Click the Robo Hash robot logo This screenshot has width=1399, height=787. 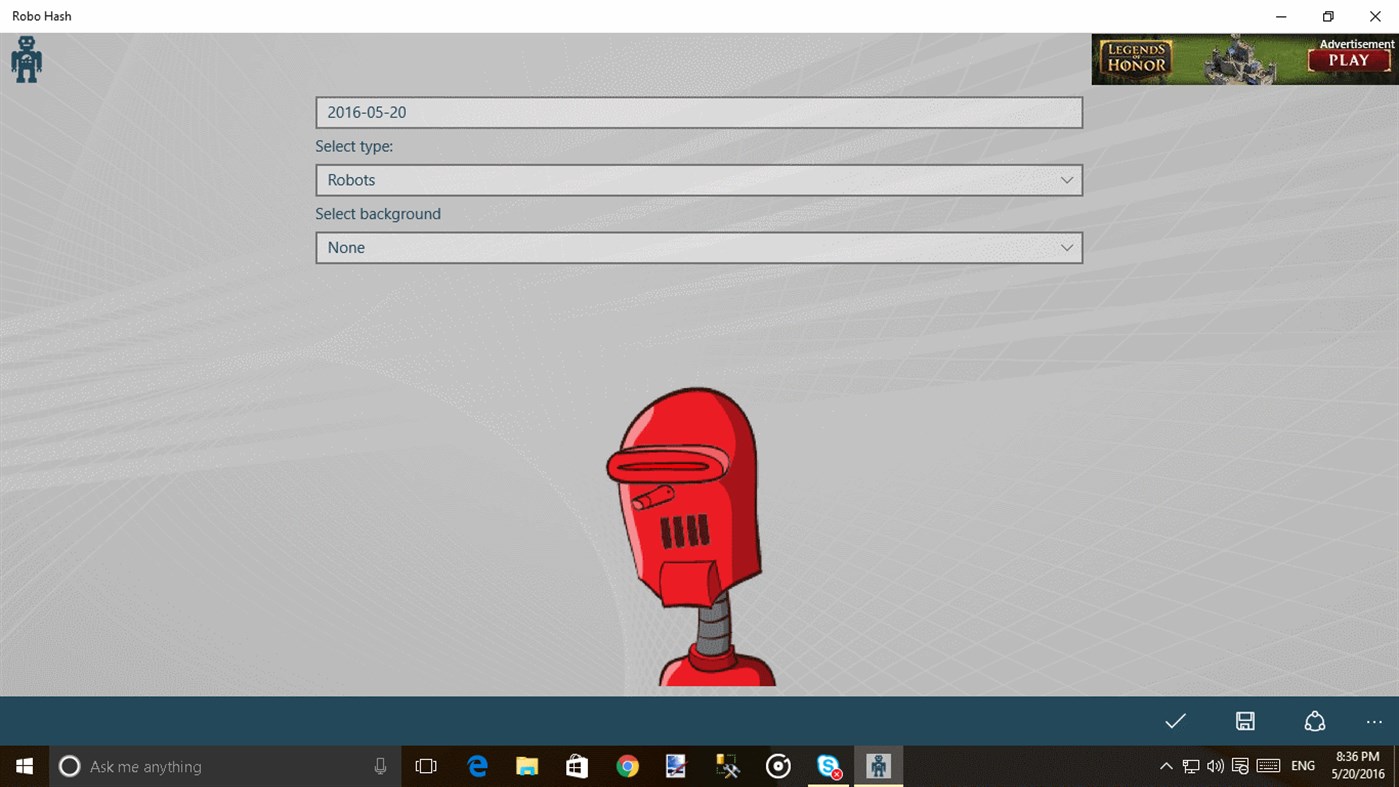coord(26,59)
